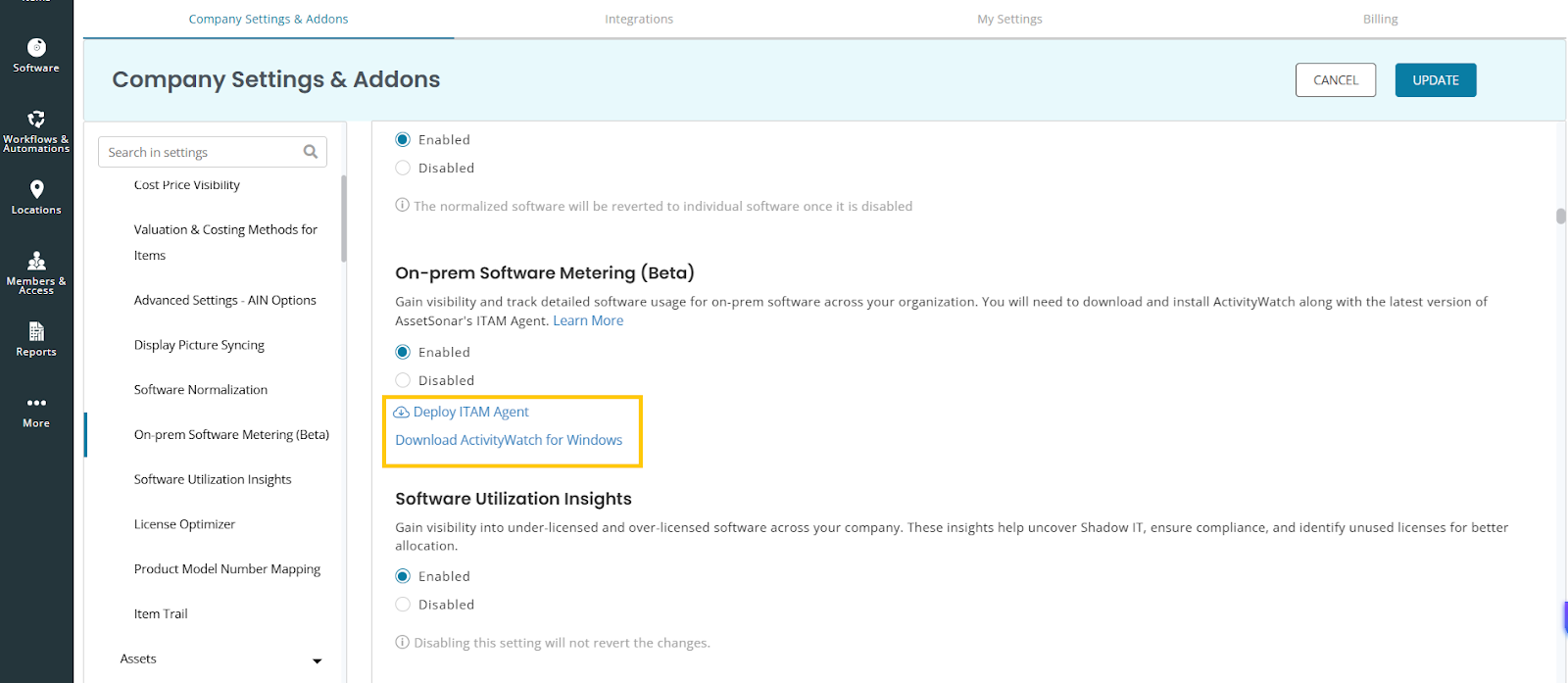Viewport: 1568px width, 683px height.
Task: Click the More ellipsis icon
Action: coord(36,403)
